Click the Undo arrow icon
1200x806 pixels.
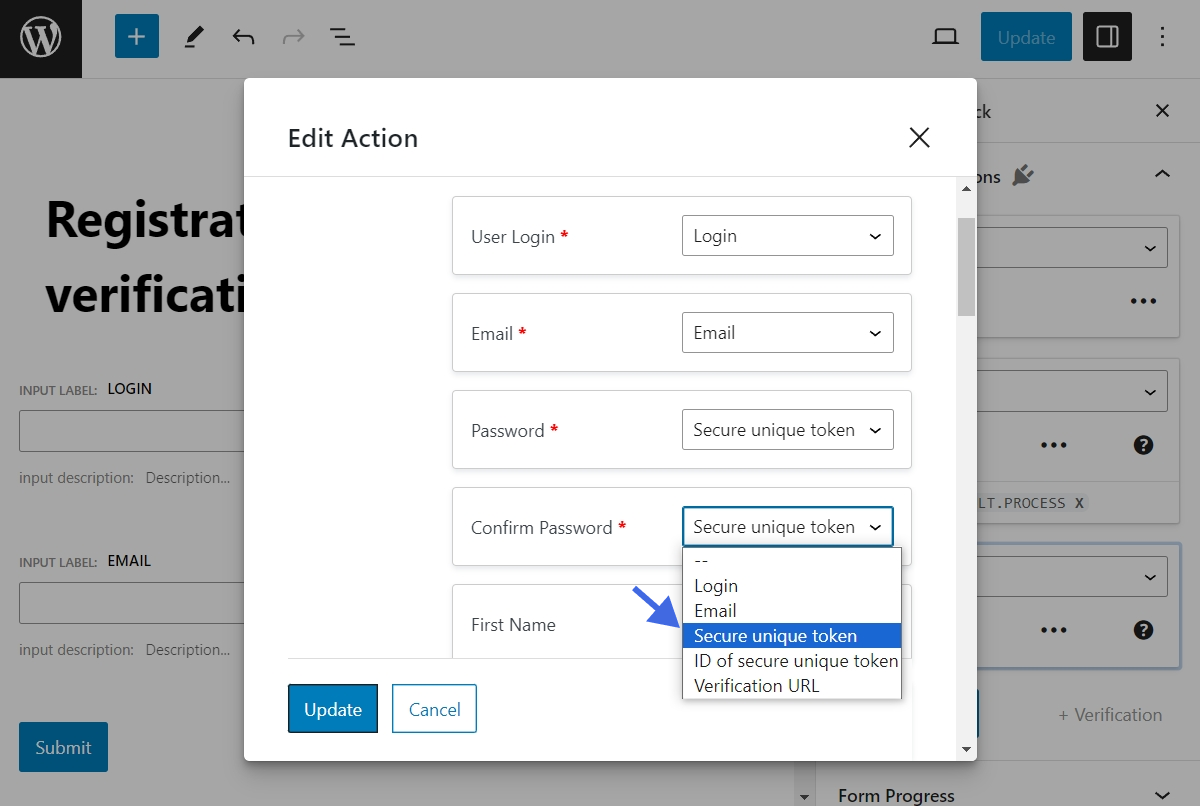241,37
